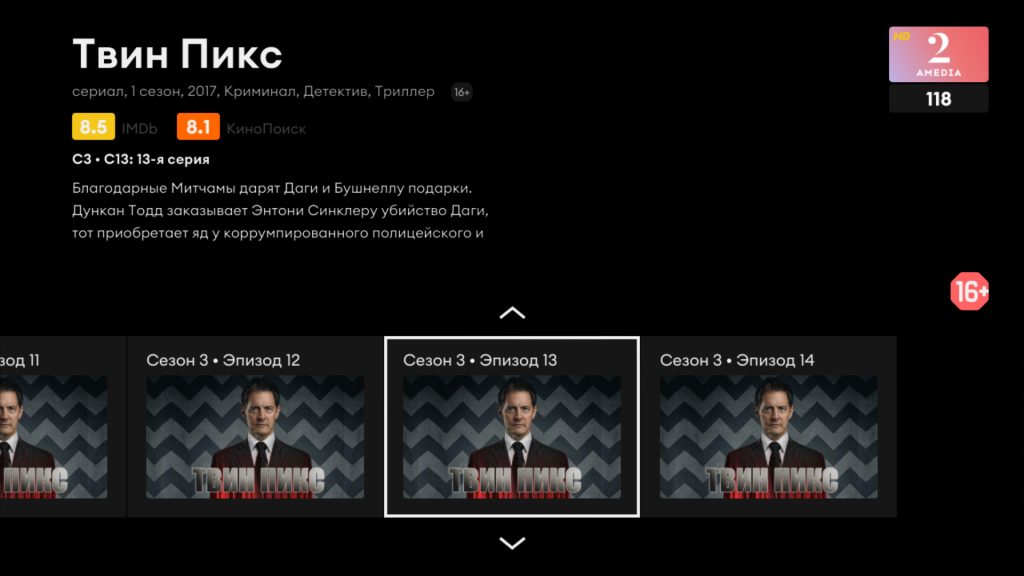
Task: Click the small gray 16+ label next to genres
Action: coord(462,92)
